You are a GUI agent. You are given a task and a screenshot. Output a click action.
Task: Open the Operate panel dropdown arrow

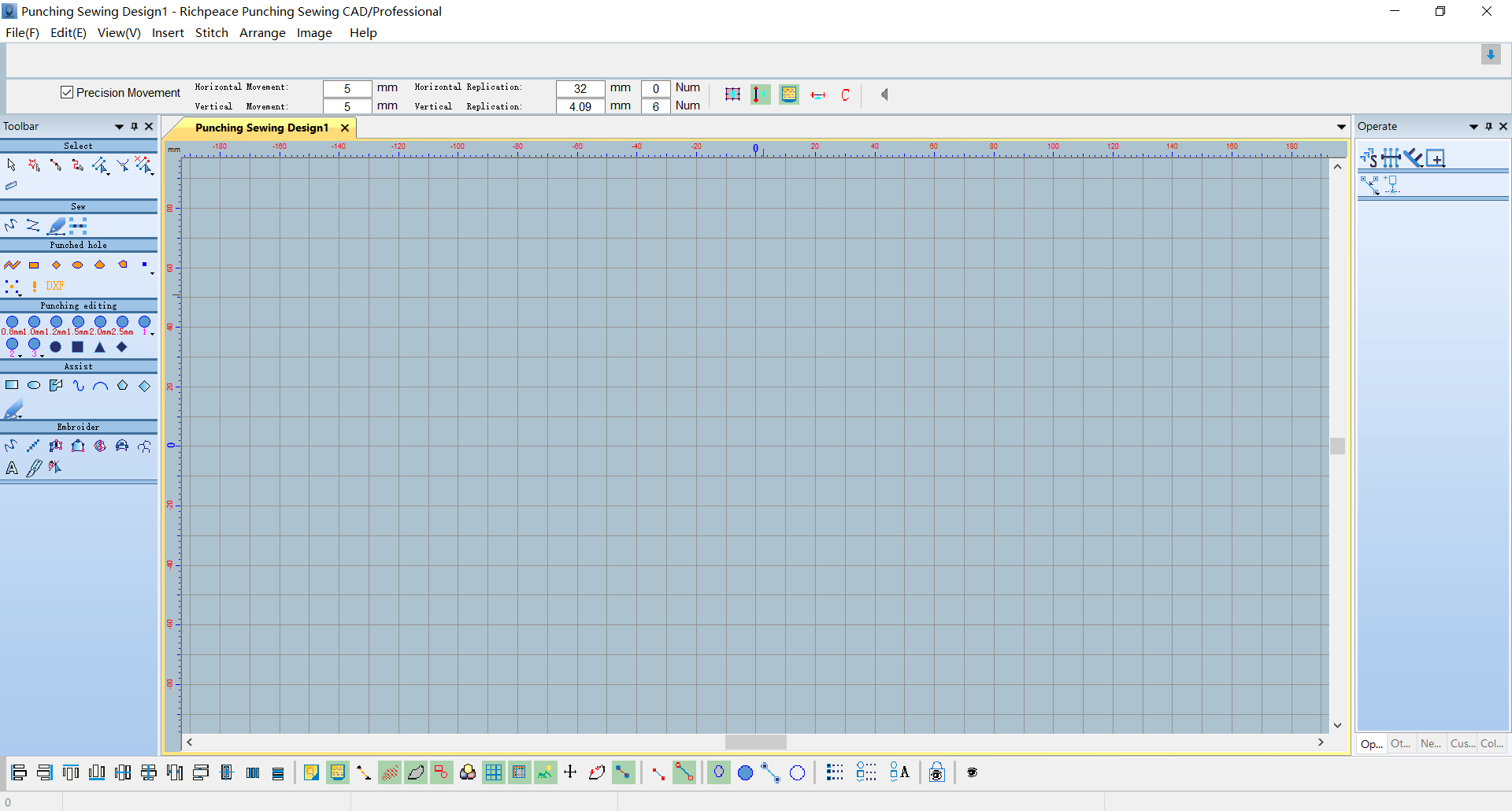tap(1473, 127)
